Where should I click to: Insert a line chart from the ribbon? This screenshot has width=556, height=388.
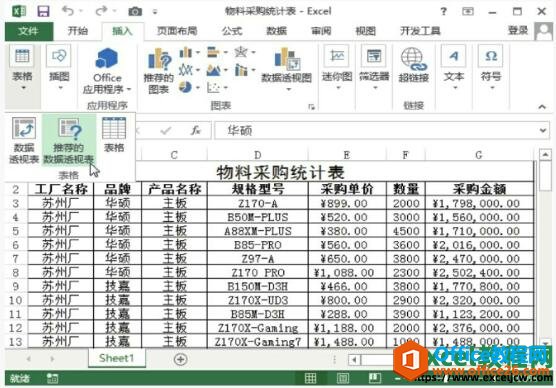coord(189,70)
